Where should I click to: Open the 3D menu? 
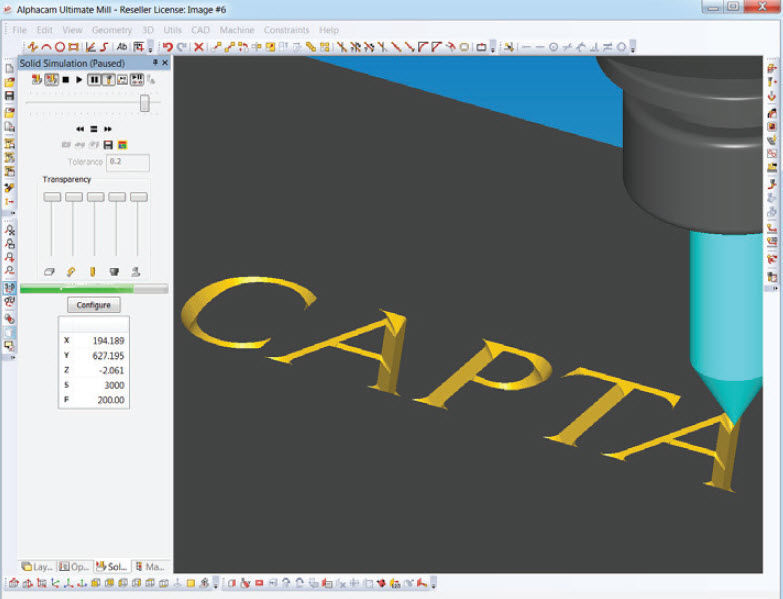(148, 30)
